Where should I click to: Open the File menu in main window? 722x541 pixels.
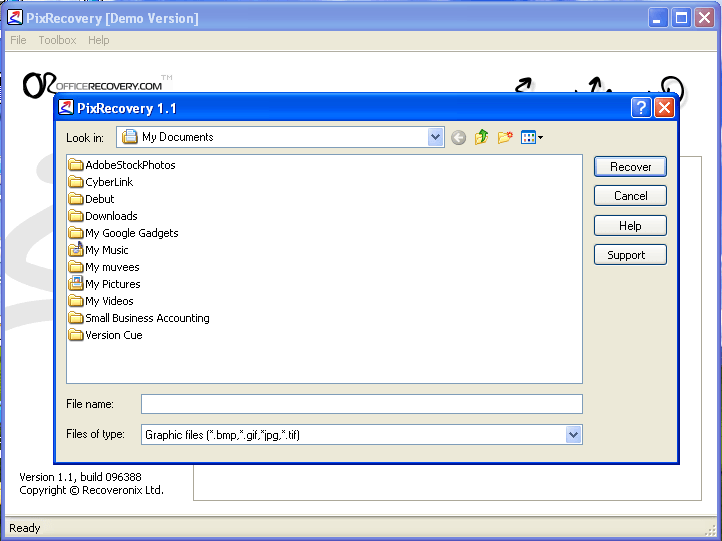[18, 40]
